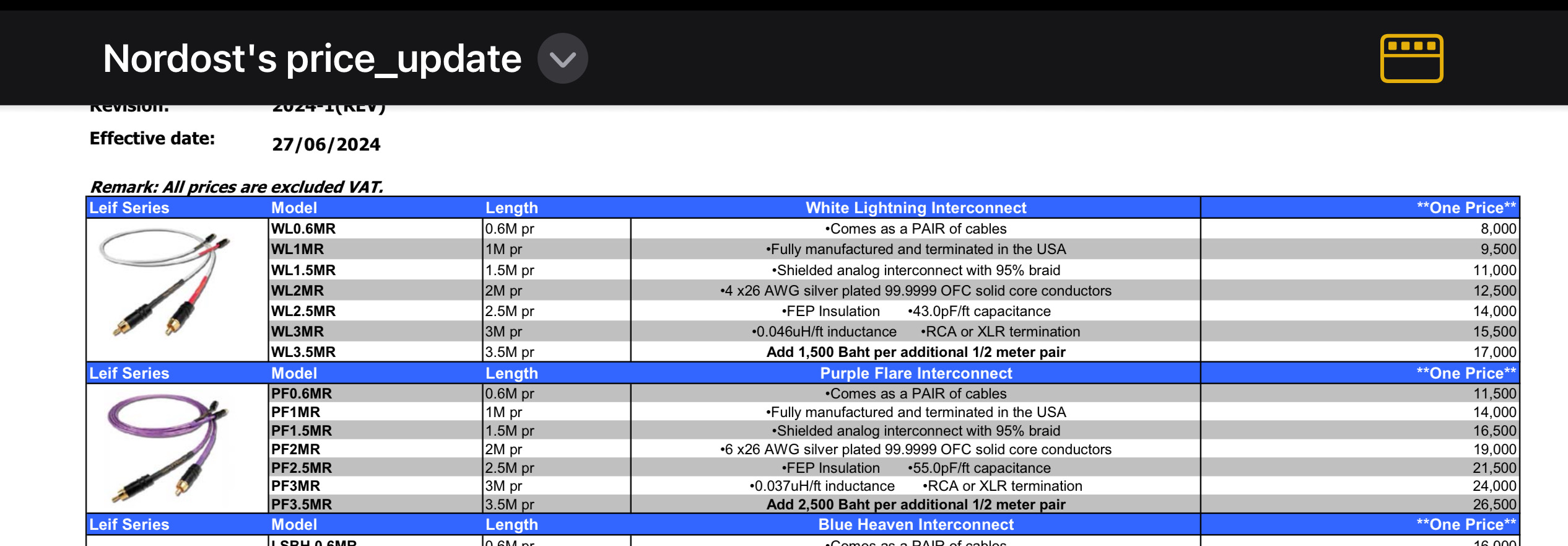Click the yellow toolbar show icon

pos(1411,58)
